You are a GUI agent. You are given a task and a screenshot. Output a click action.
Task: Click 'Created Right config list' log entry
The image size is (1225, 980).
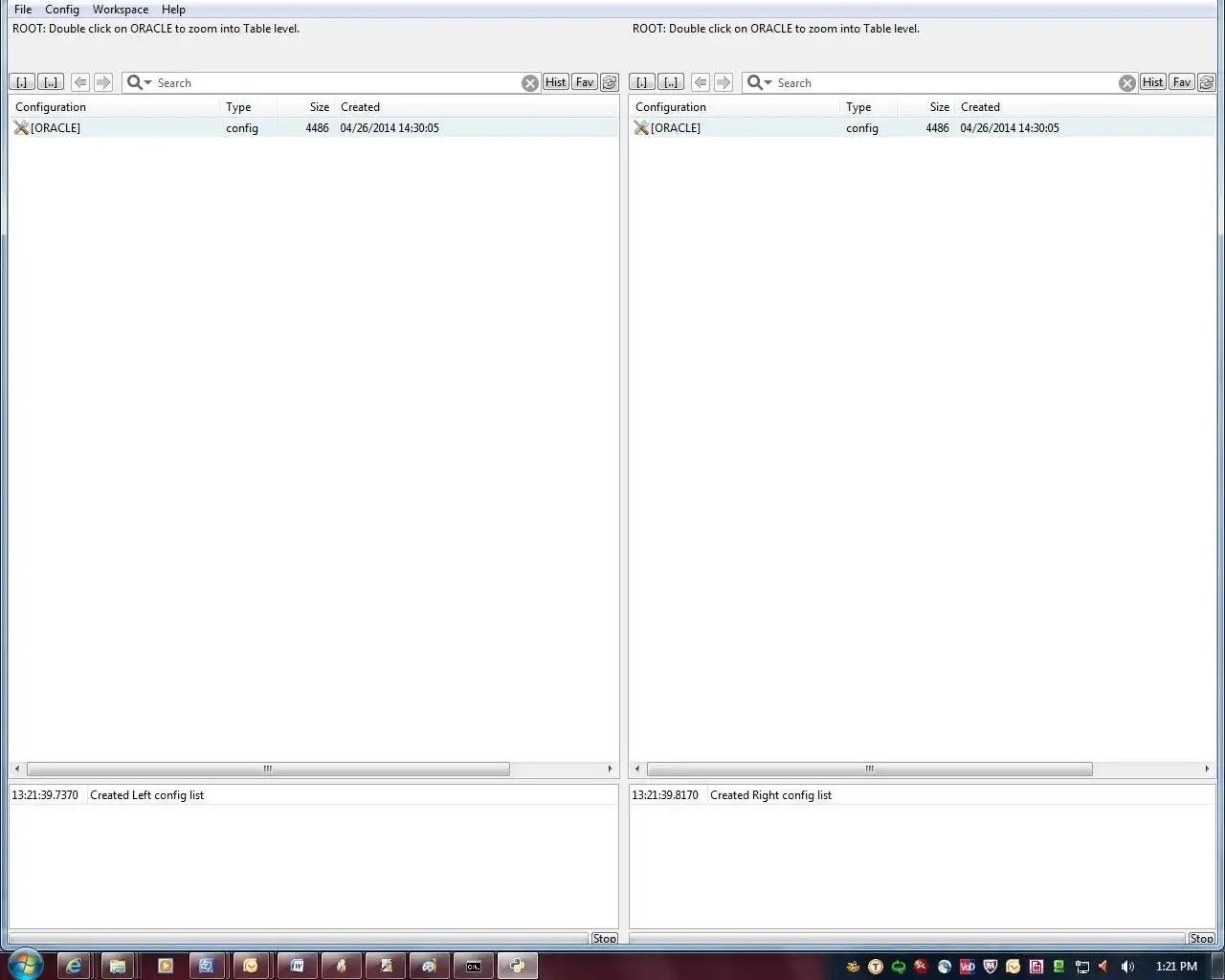770,795
